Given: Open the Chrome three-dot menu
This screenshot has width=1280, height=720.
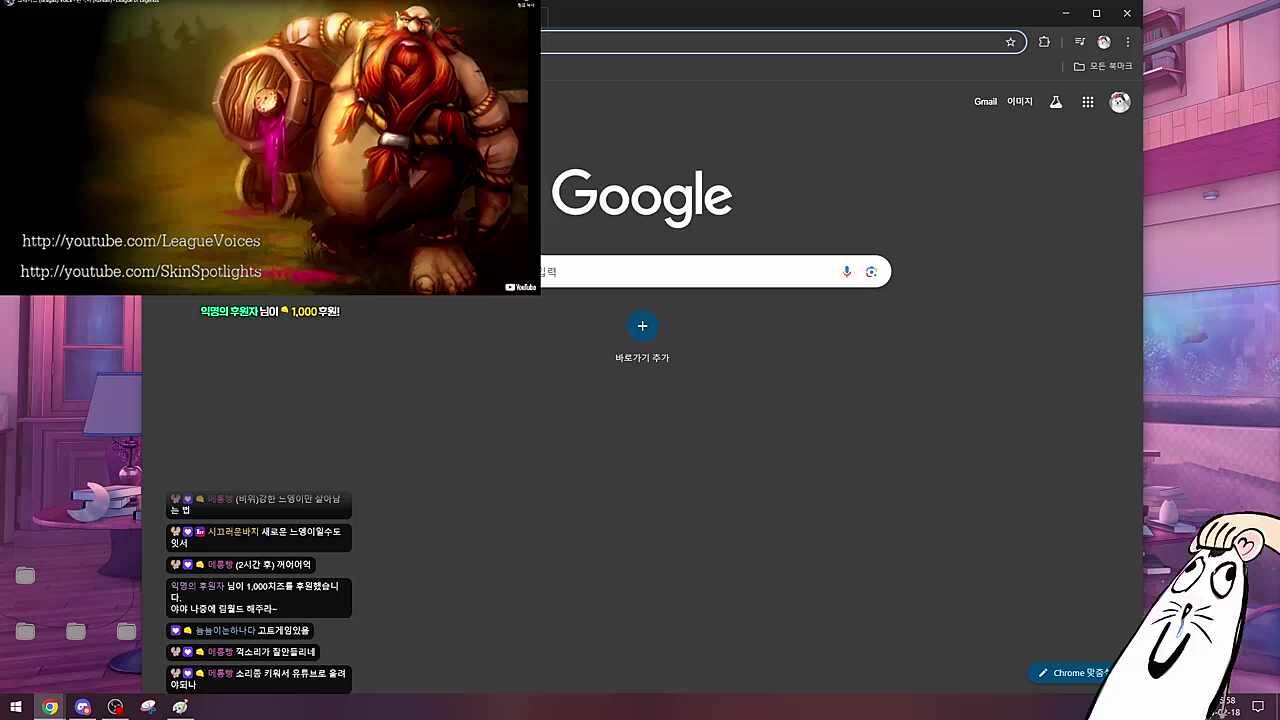Looking at the screenshot, I should 1127,42.
